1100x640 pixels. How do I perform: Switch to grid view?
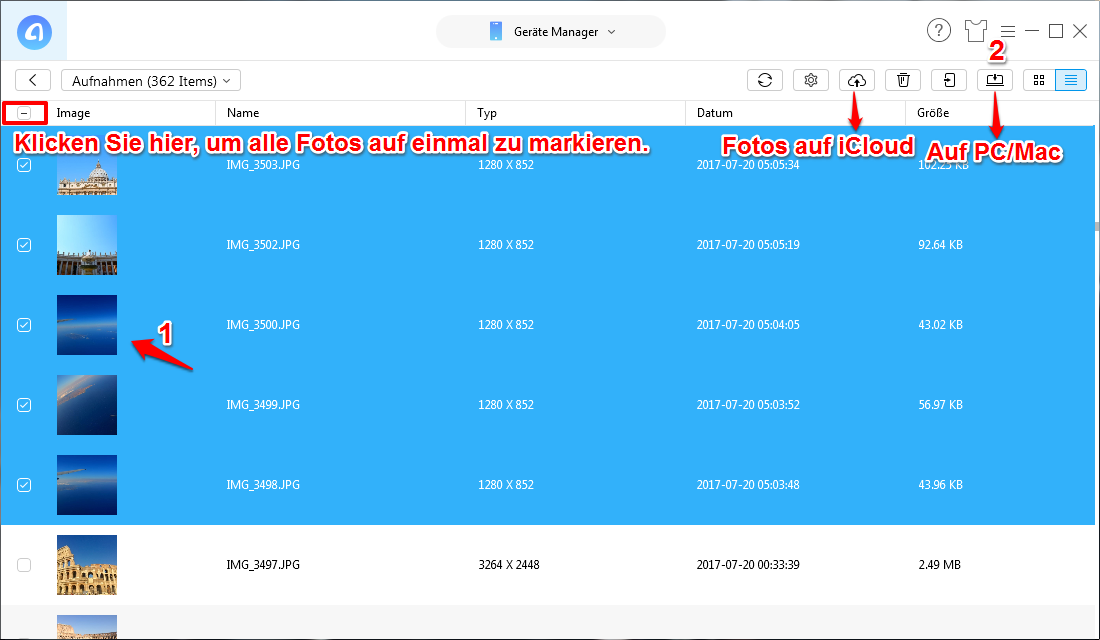[x=1040, y=80]
